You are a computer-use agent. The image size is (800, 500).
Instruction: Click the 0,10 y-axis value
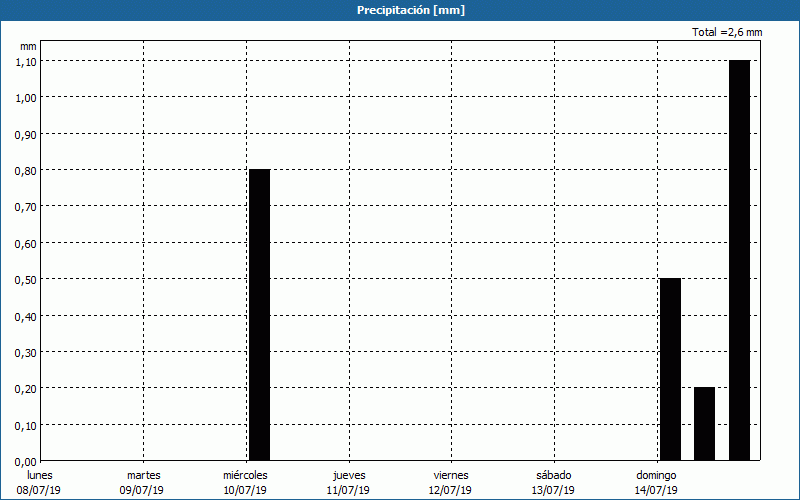coord(25,426)
